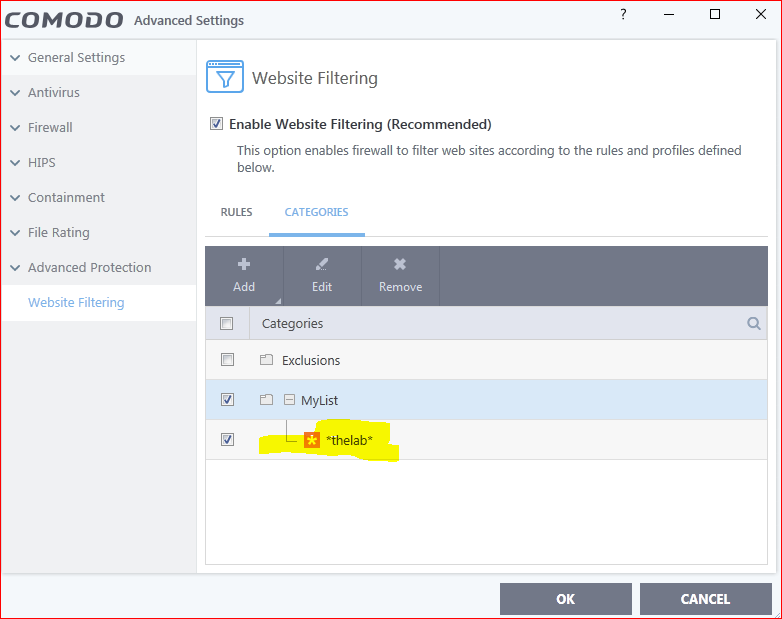The image size is (782, 619).
Task: Click the COMODO logo
Action: (64, 20)
